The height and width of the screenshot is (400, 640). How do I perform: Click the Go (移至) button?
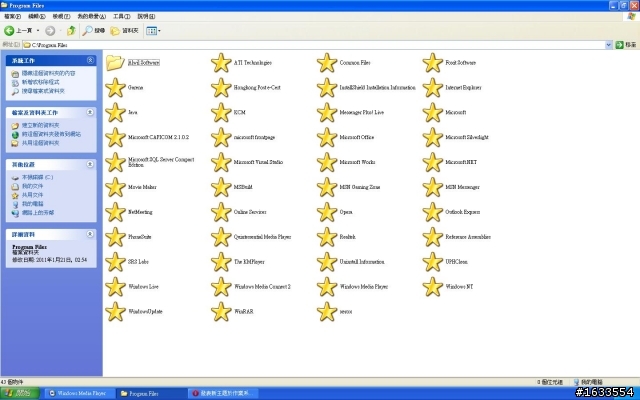(626, 45)
